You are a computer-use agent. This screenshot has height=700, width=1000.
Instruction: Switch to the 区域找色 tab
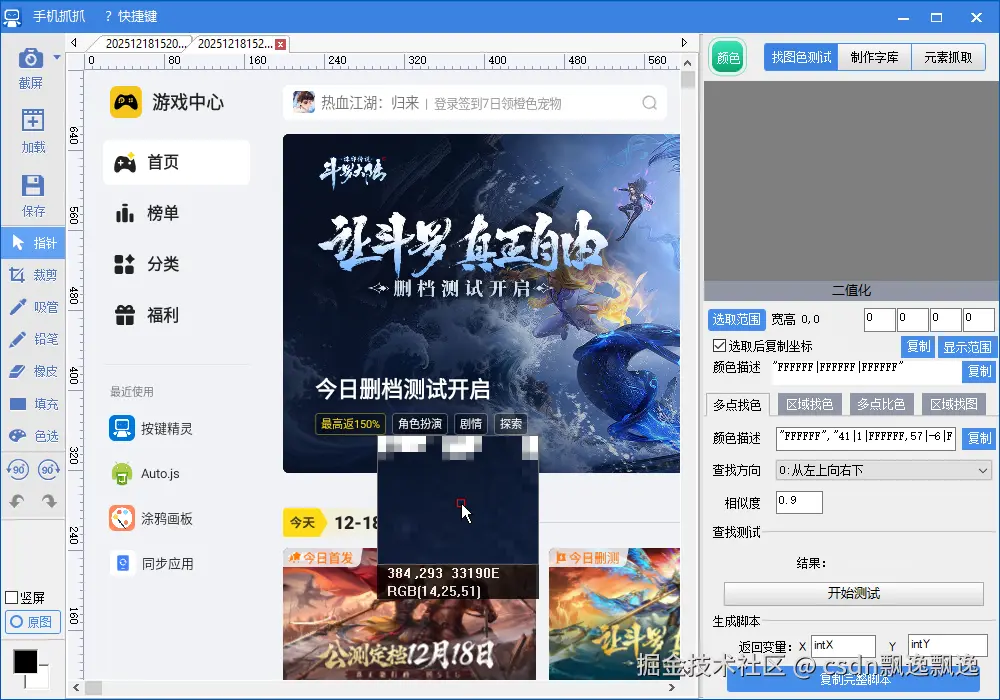click(809, 404)
